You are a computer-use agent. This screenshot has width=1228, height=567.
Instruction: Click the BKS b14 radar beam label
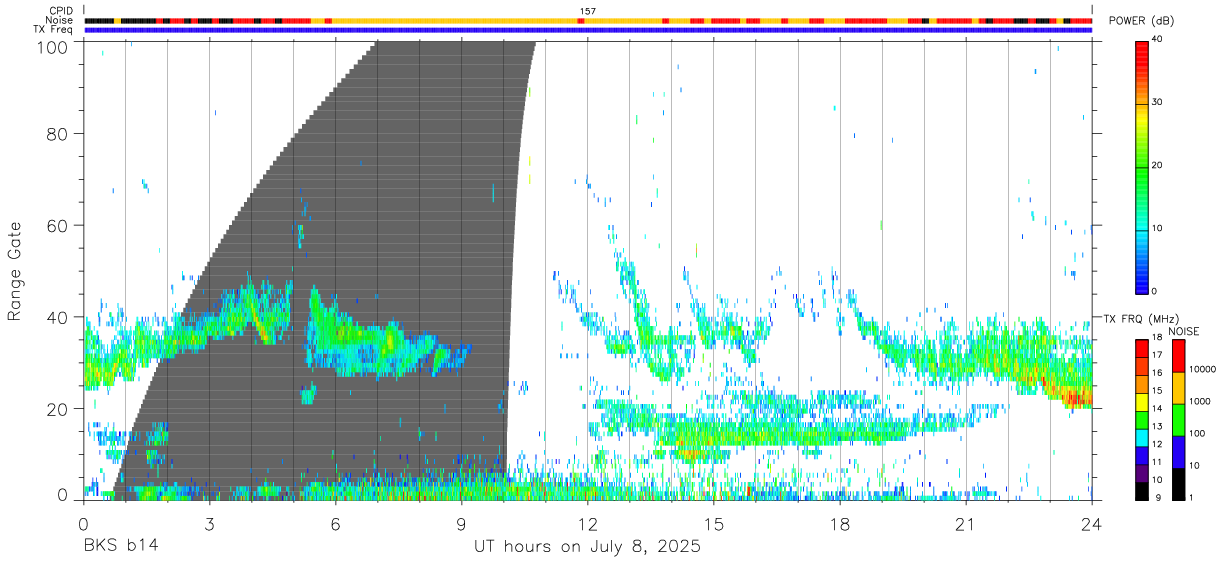click(x=121, y=546)
